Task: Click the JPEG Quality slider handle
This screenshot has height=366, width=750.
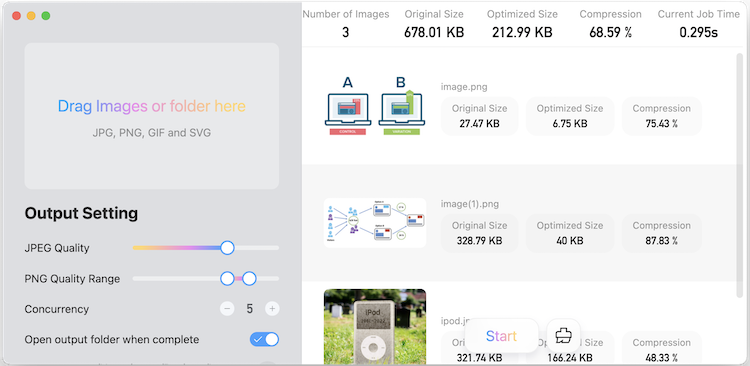Action: [x=227, y=248]
